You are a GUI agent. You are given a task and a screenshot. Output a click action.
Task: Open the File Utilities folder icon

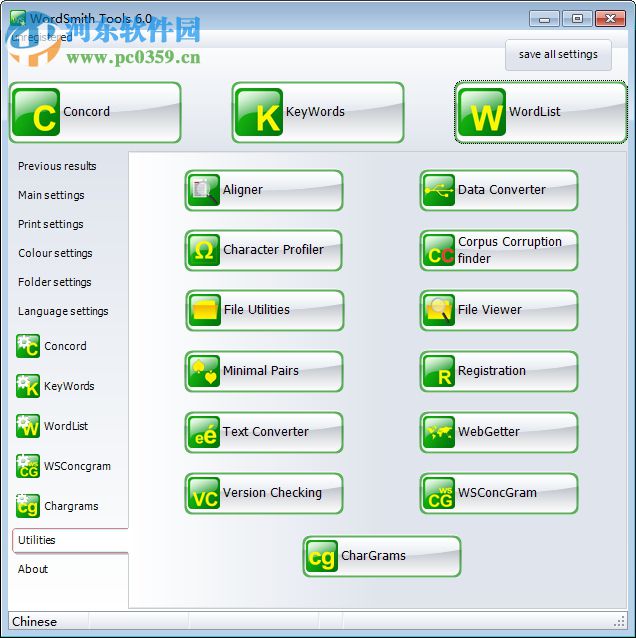(205, 310)
